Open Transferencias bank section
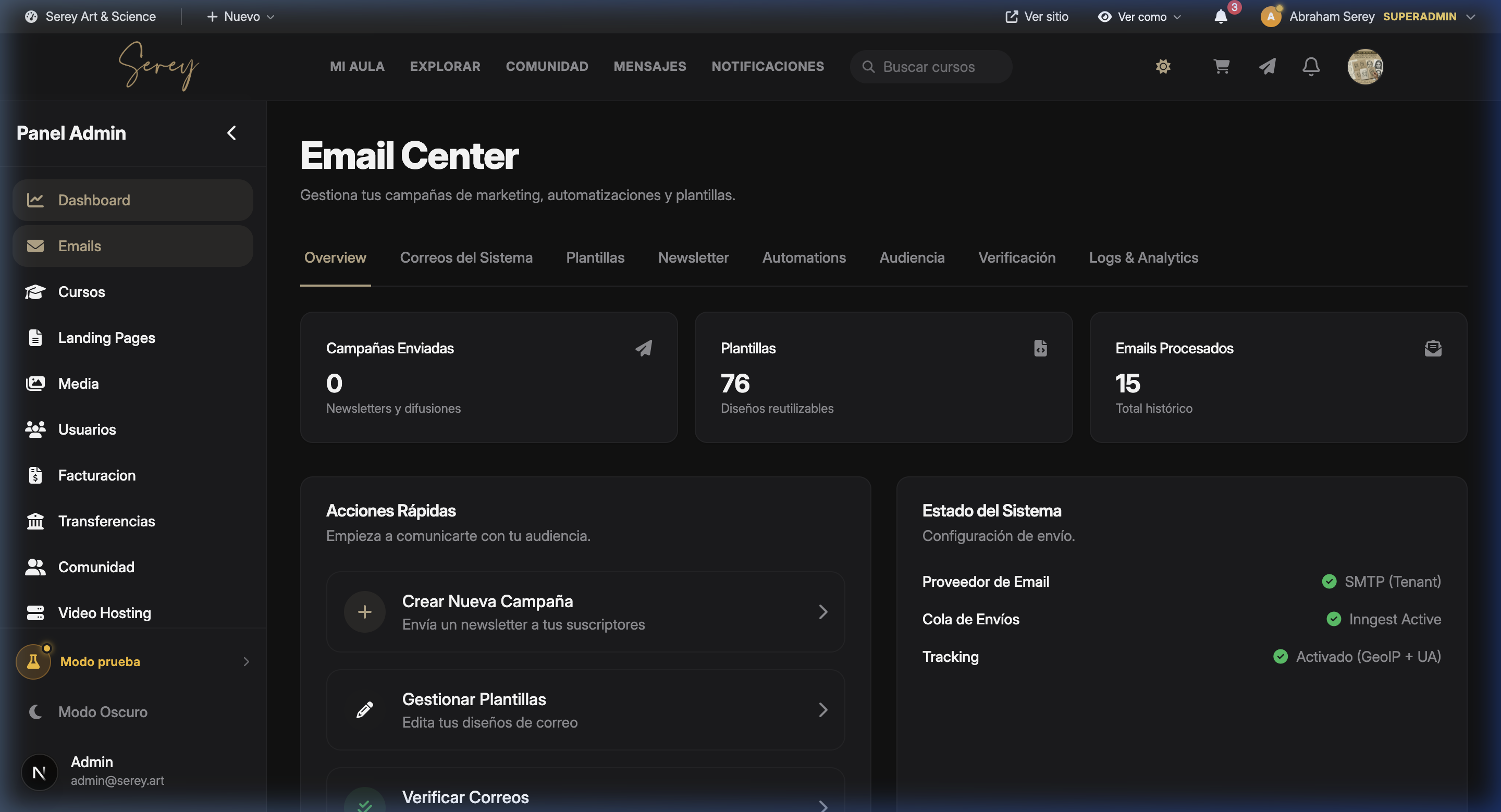Viewport: 1501px width, 812px height. coord(106,521)
